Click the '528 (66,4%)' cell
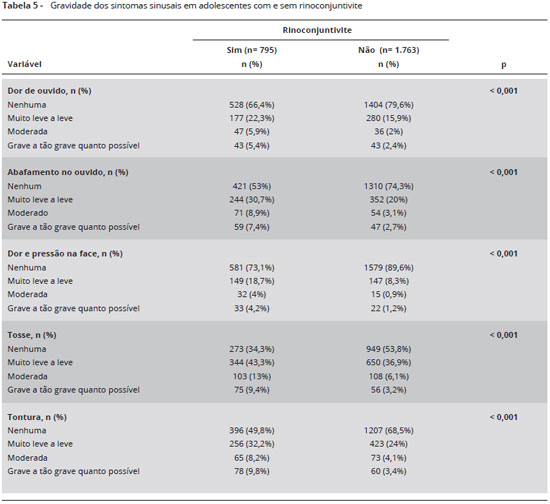 click(252, 105)
